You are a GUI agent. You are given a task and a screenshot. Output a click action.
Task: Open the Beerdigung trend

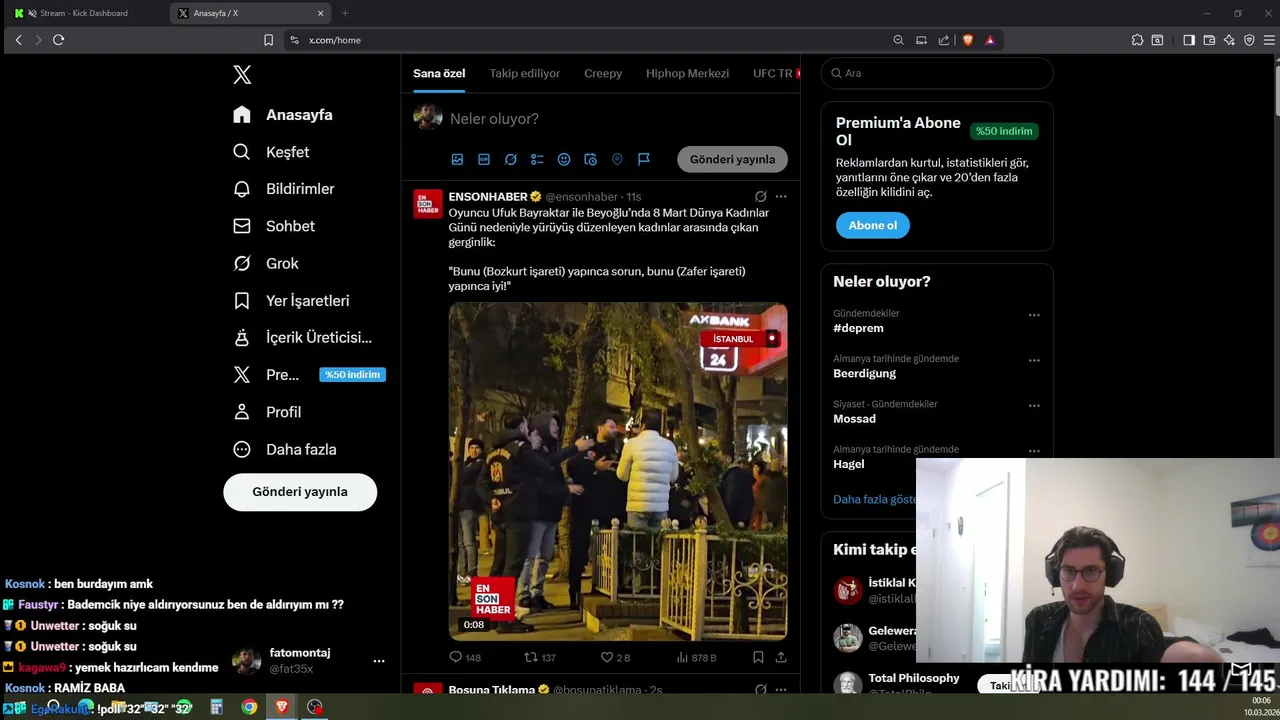[x=864, y=373]
